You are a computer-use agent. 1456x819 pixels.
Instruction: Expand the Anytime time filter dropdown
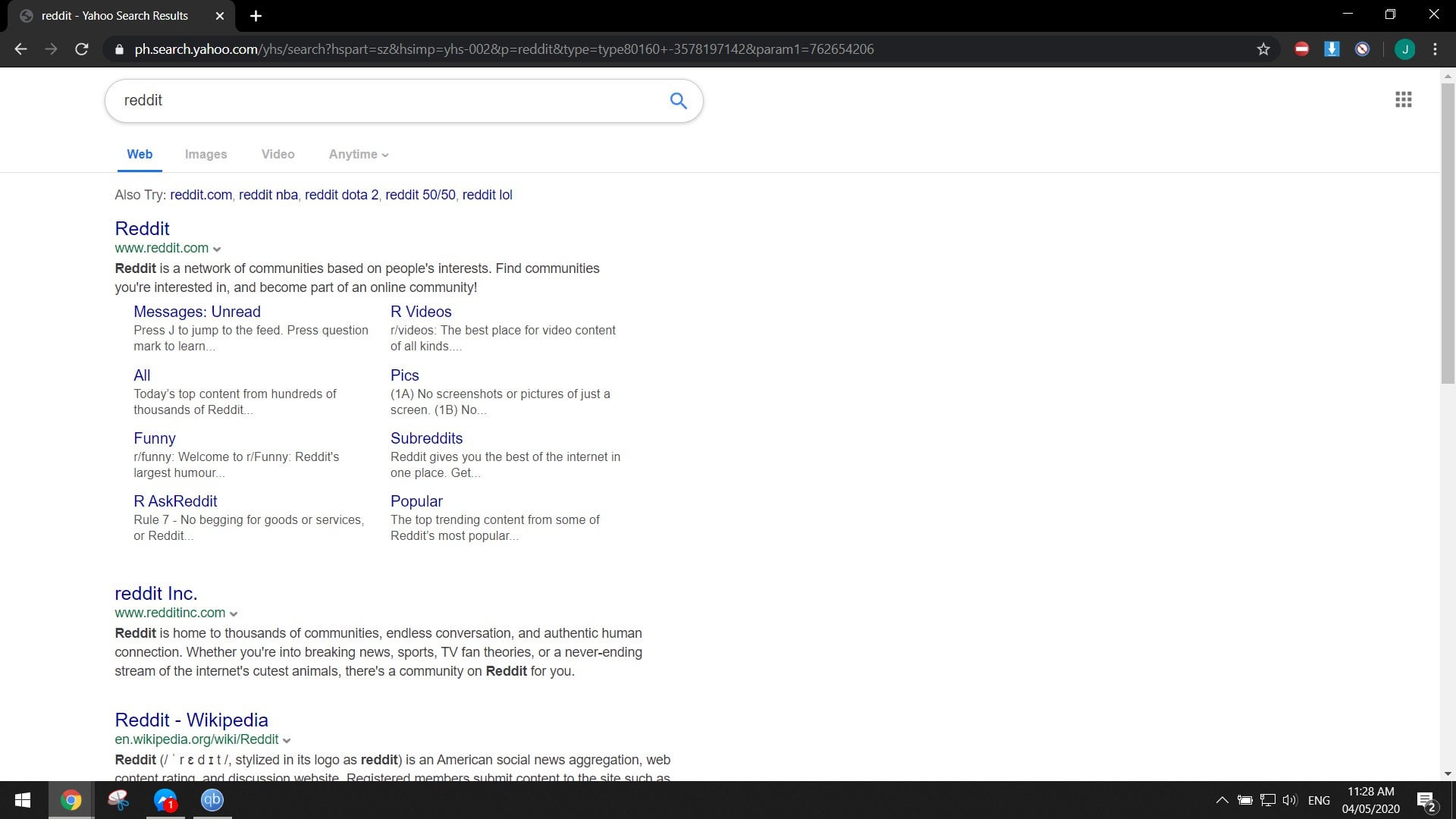point(359,154)
